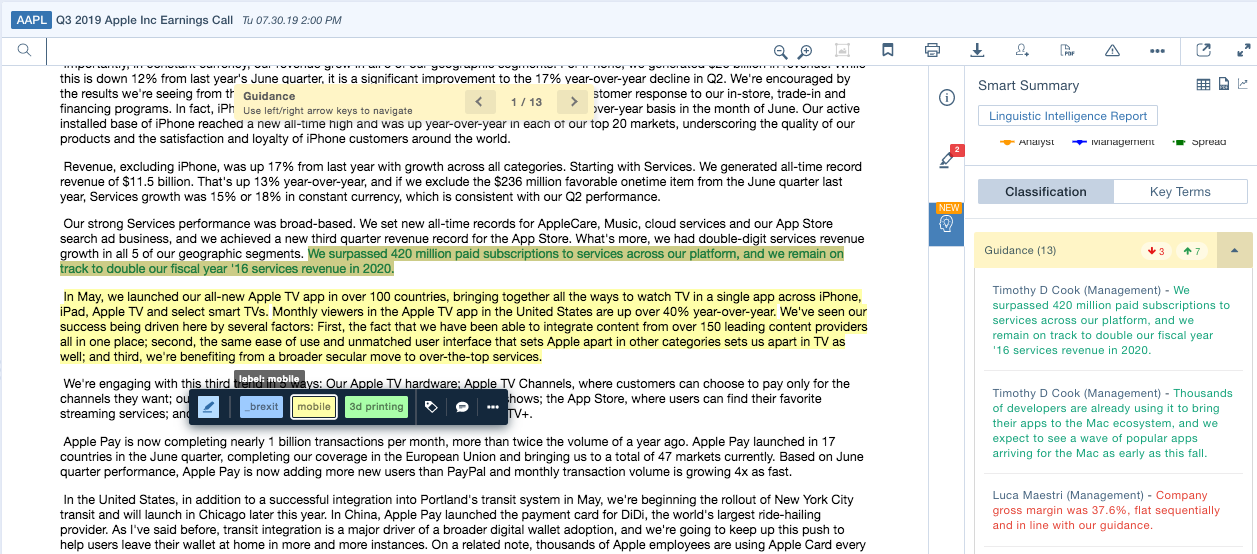Image resolution: width=1257 pixels, height=554 pixels.
Task: Apply the mobile label
Action: pos(314,407)
